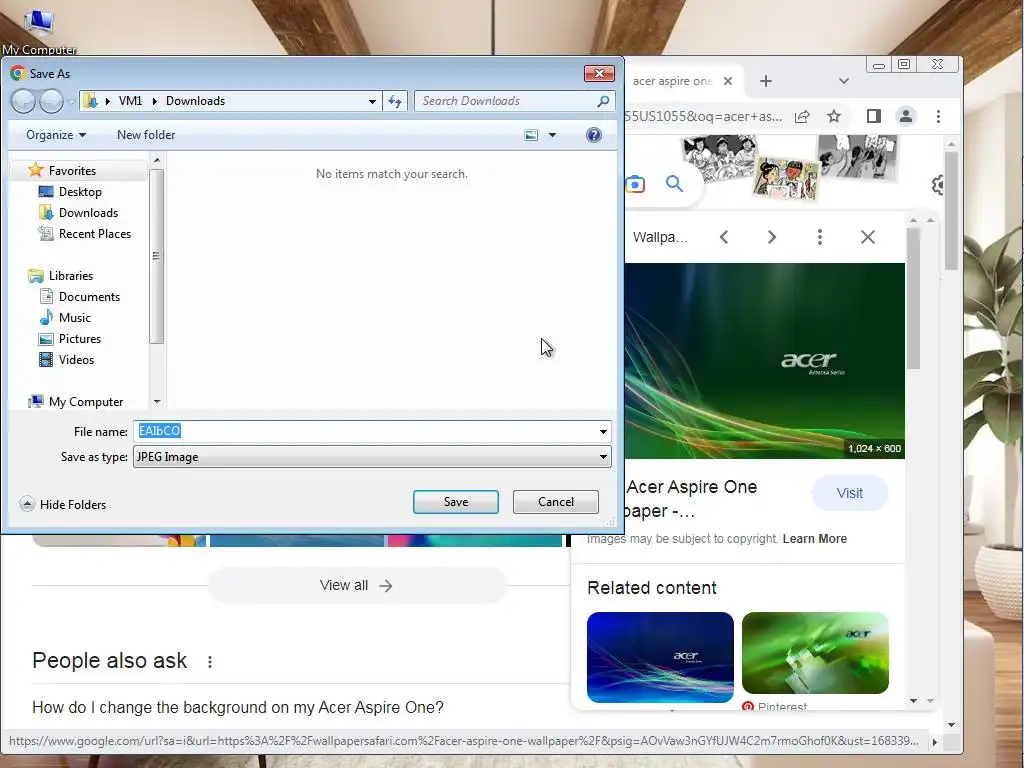Open the Learn More copyright link
This screenshot has width=1024, height=768.
pyautogui.click(x=814, y=539)
